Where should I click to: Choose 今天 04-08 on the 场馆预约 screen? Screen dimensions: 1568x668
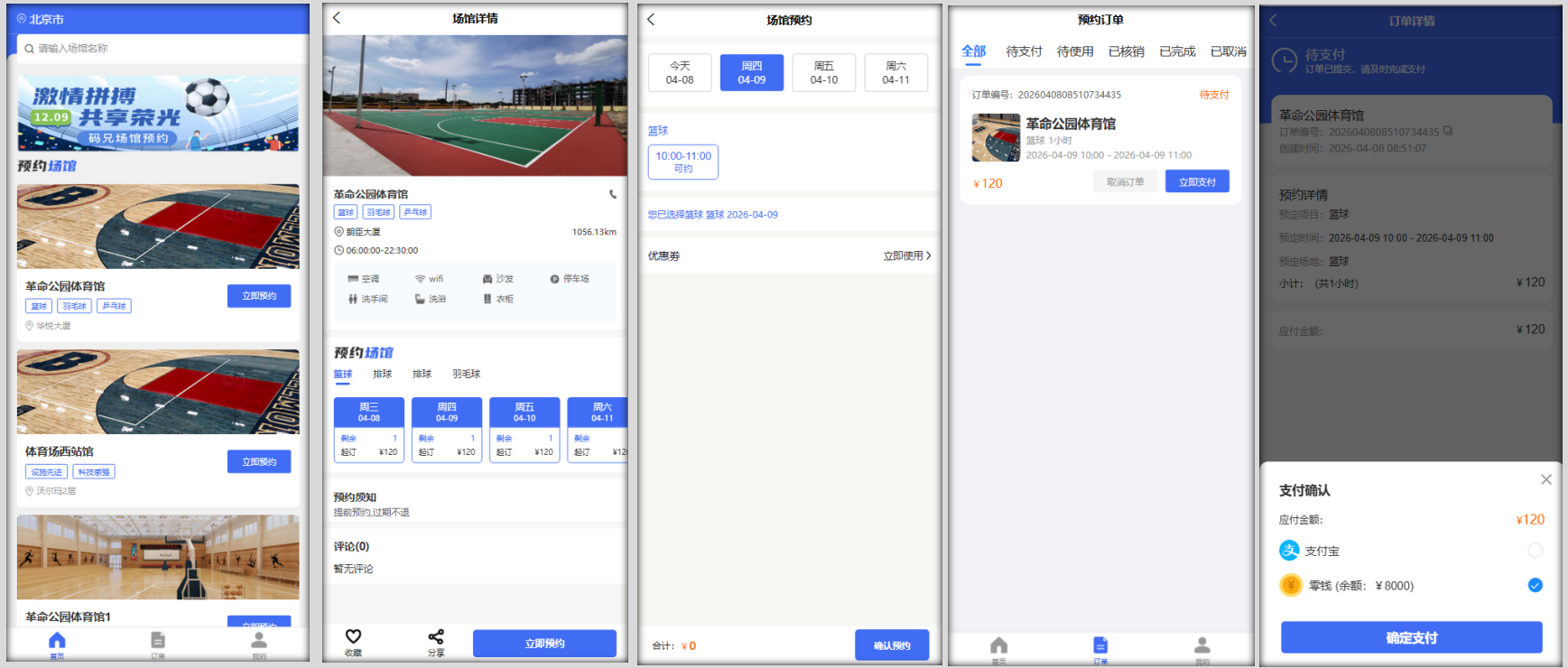680,72
